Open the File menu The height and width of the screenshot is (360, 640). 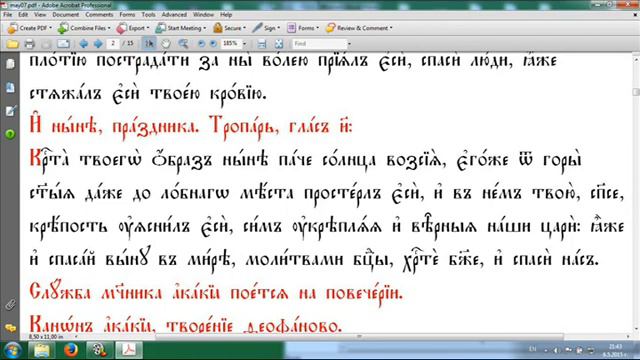[7, 14]
